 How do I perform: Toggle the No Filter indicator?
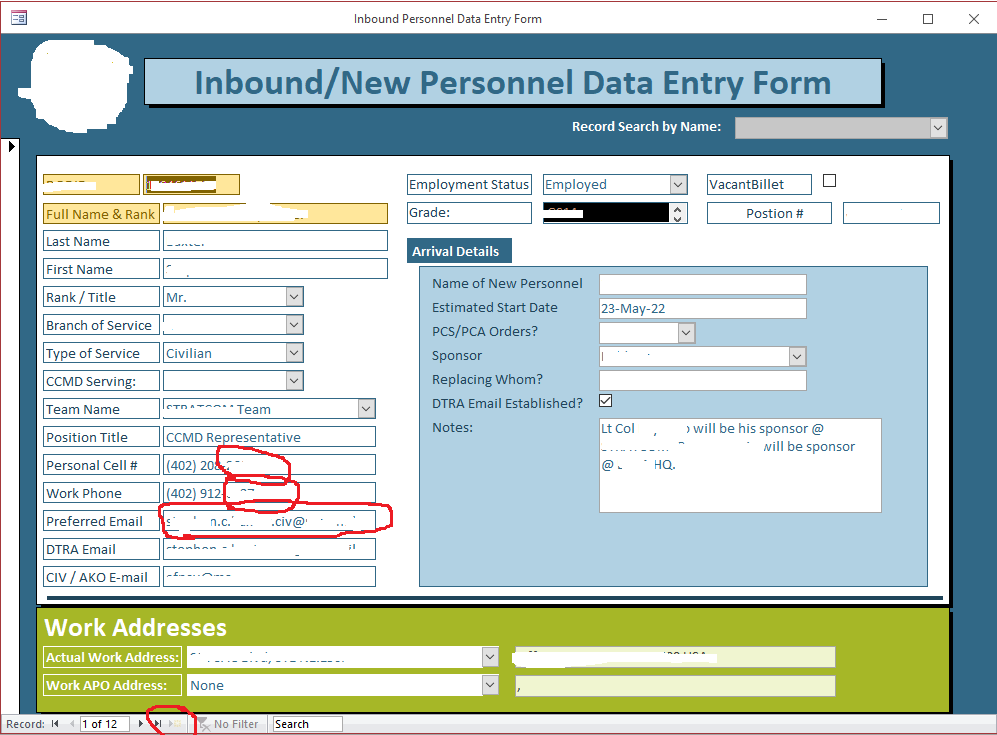(238, 723)
